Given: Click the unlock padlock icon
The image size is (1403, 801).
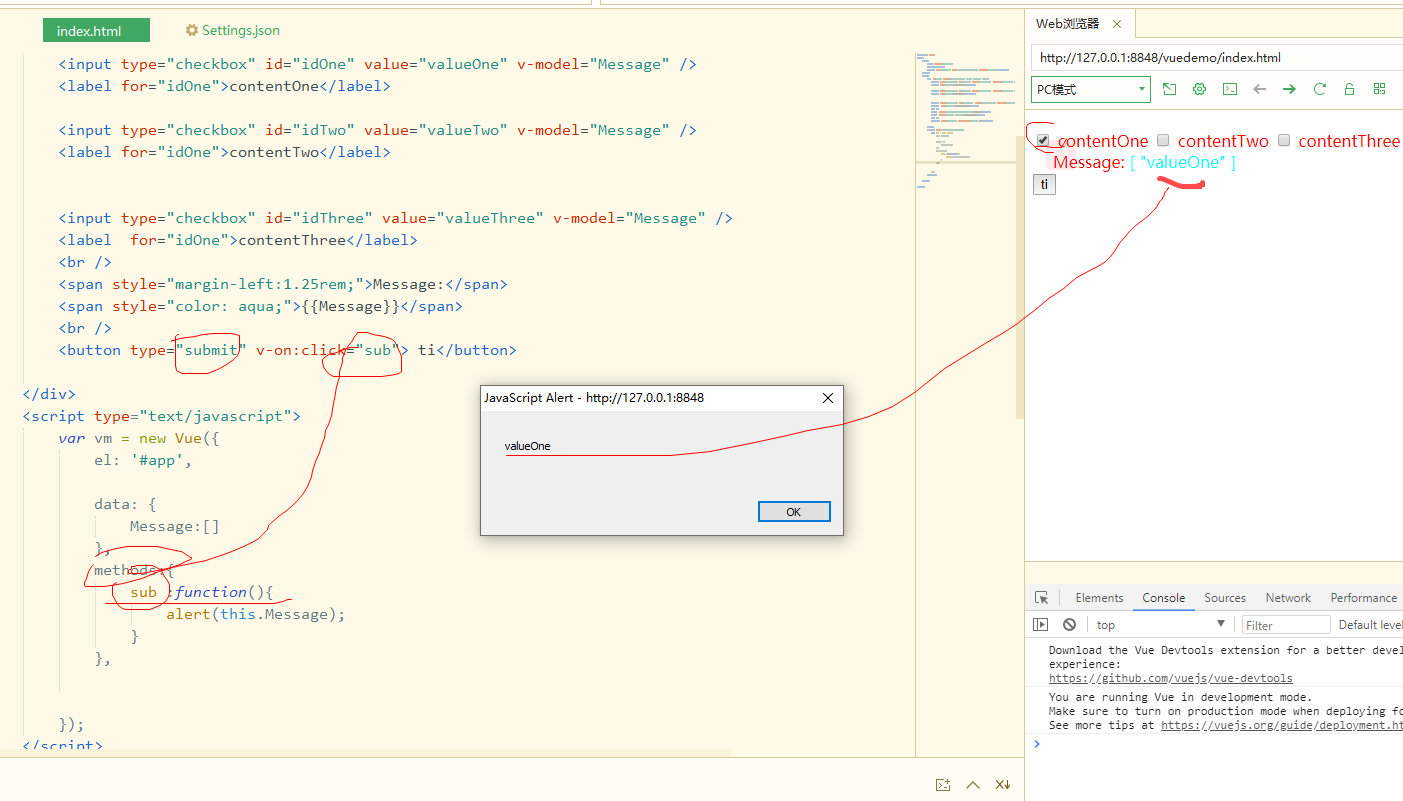Looking at the screenshot, I should pyautogui.click(x=1349, y=89).
